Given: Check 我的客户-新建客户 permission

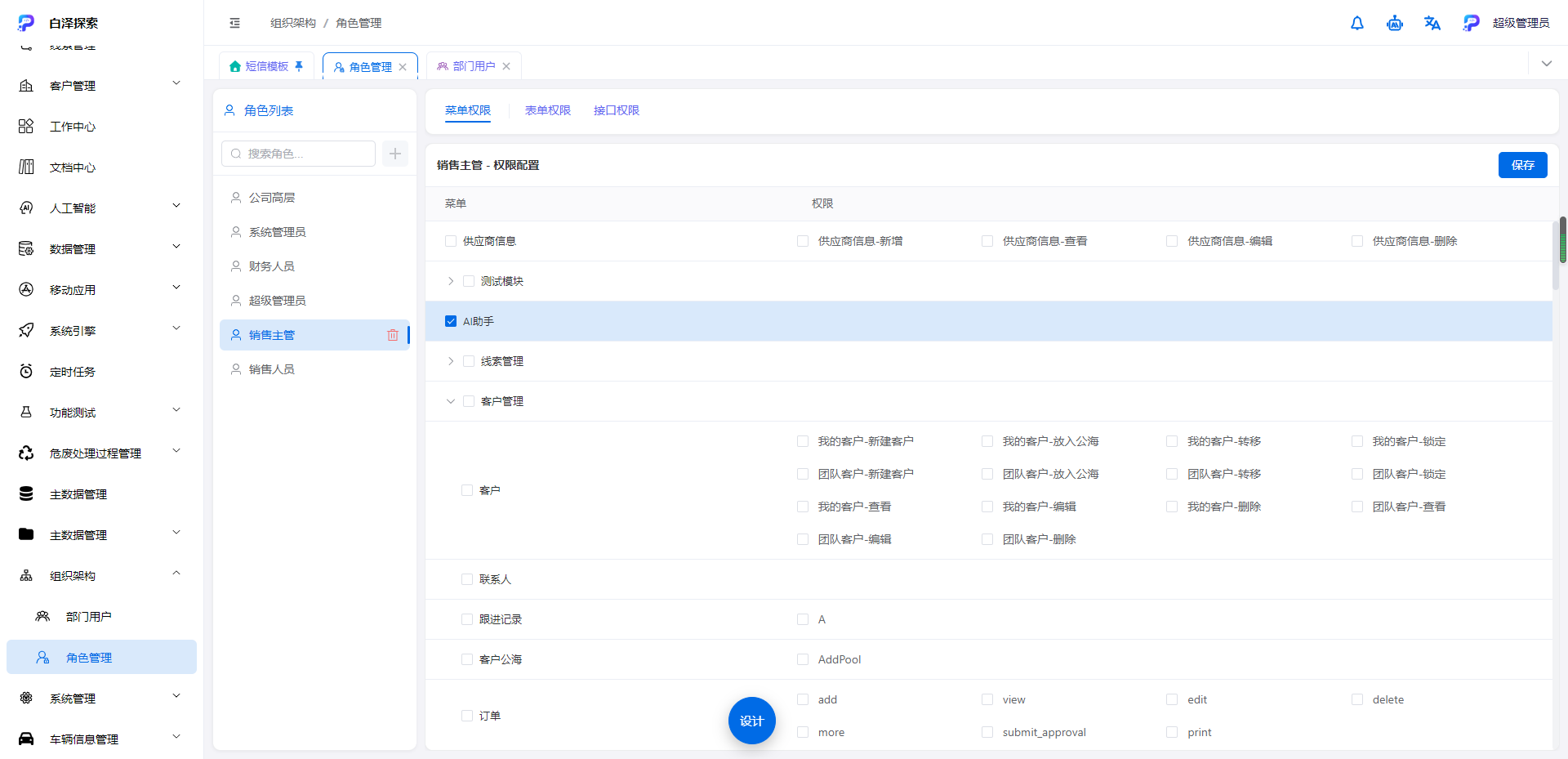Looking at the screenshot, I should coord(803,441).
